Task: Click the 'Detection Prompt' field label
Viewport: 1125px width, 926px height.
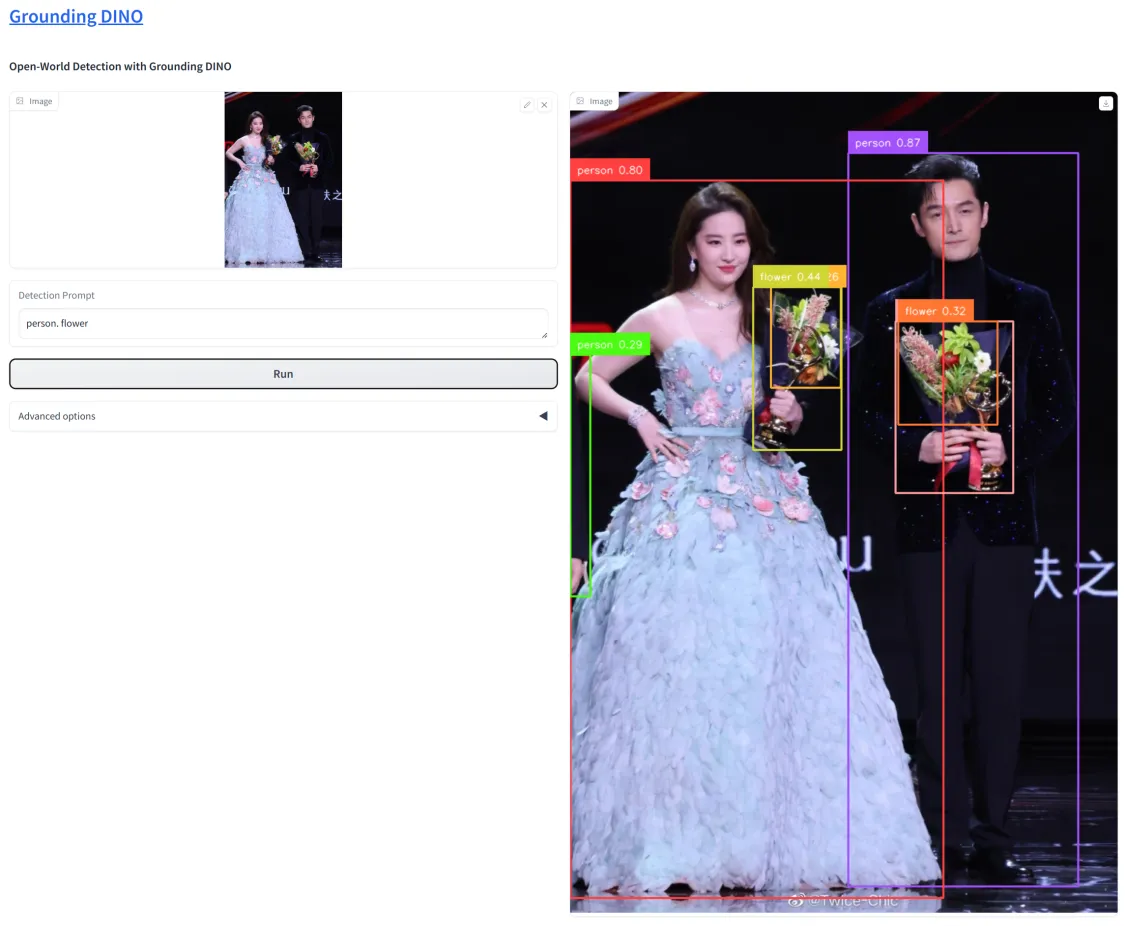Action: 56,296
